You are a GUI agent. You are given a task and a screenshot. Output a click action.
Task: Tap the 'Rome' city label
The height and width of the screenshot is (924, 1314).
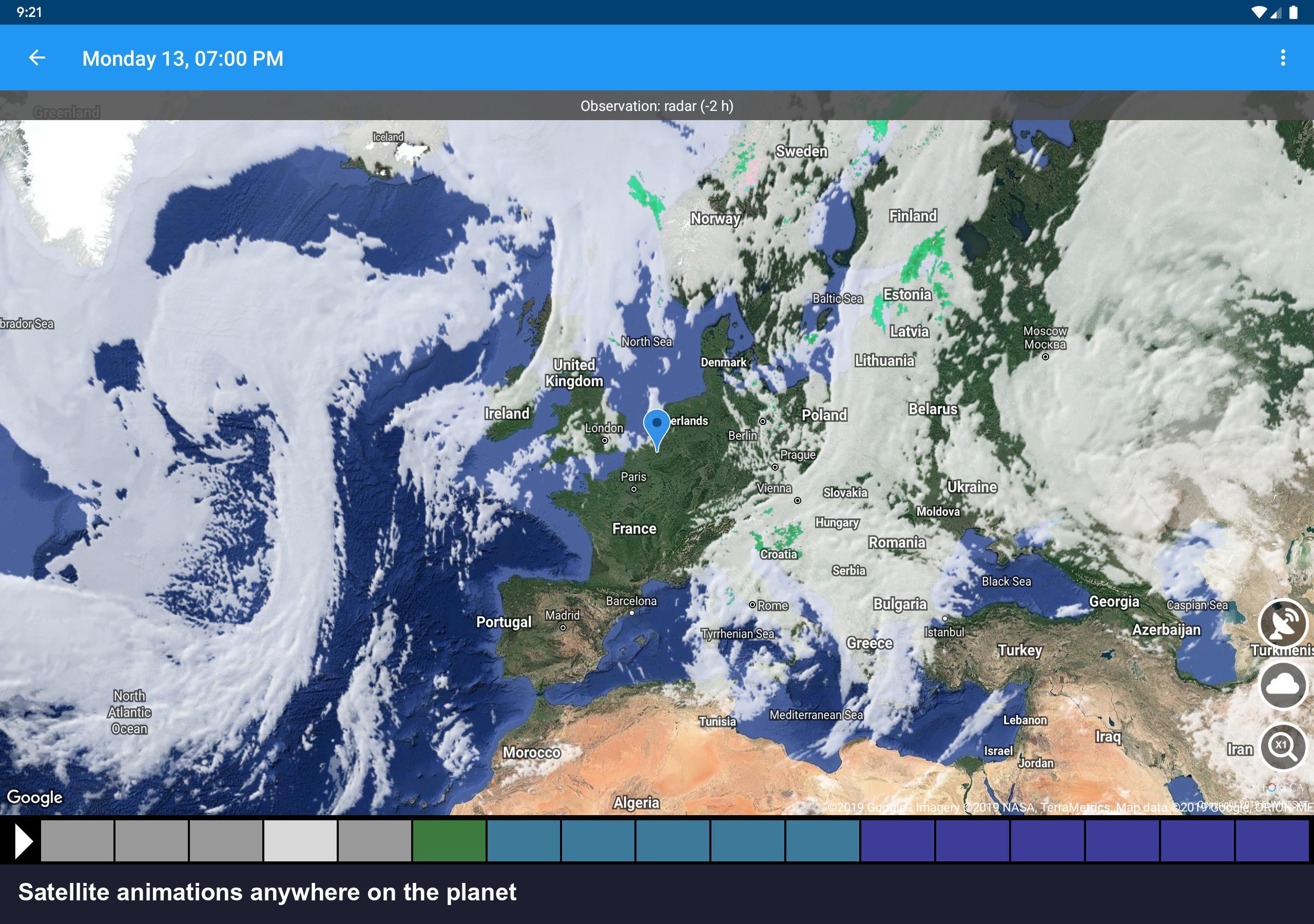(772, 606)
